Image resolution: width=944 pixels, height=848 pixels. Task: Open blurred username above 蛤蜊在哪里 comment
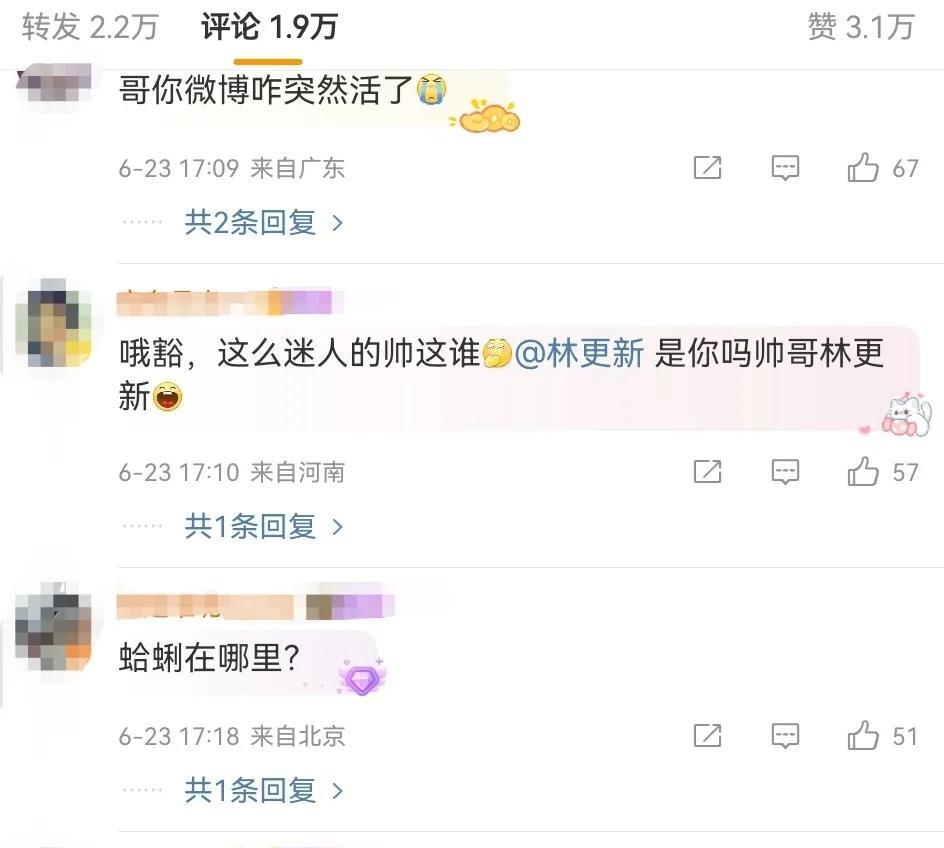255,606
